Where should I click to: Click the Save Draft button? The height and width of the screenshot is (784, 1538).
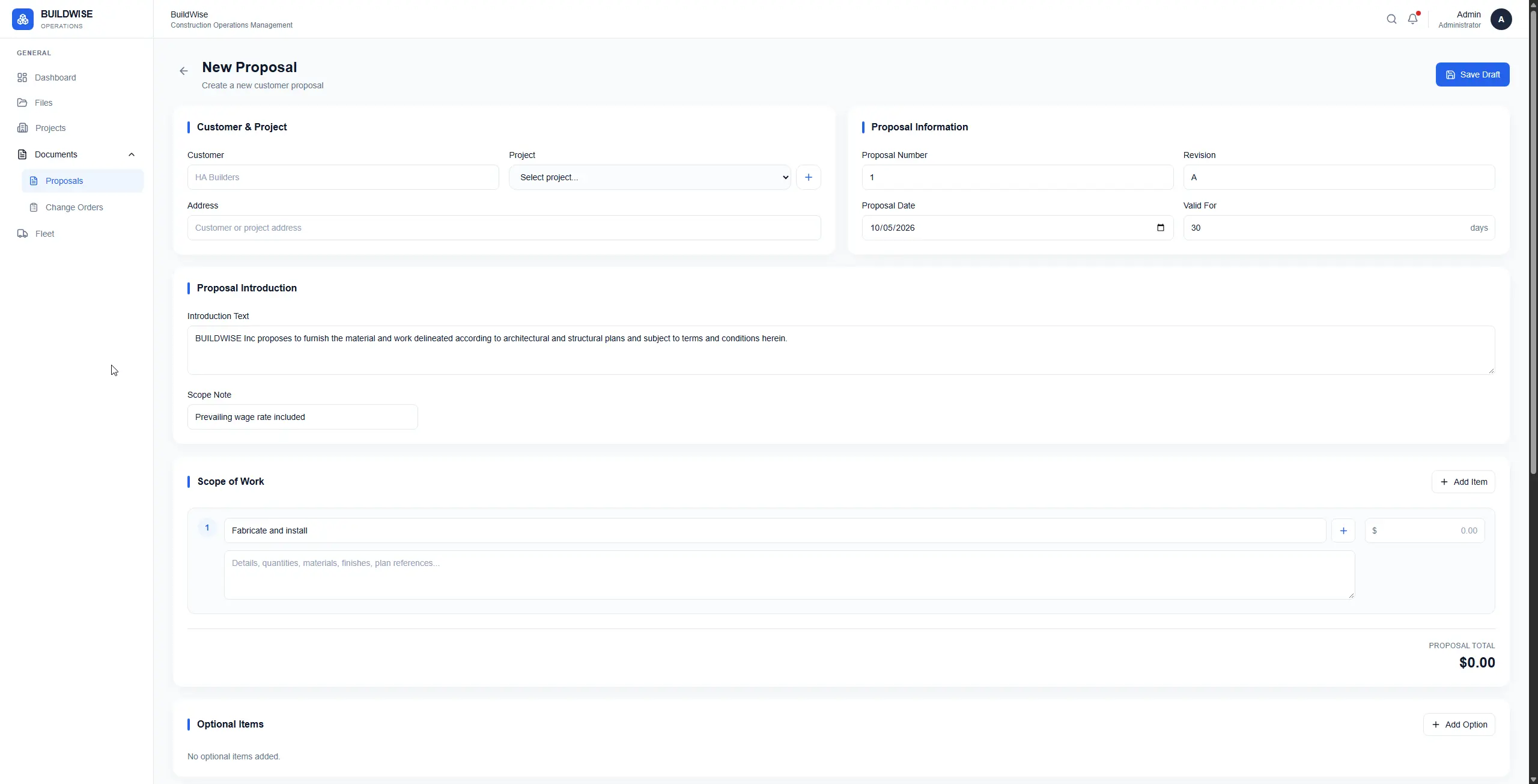click(x=1473, y=74)
